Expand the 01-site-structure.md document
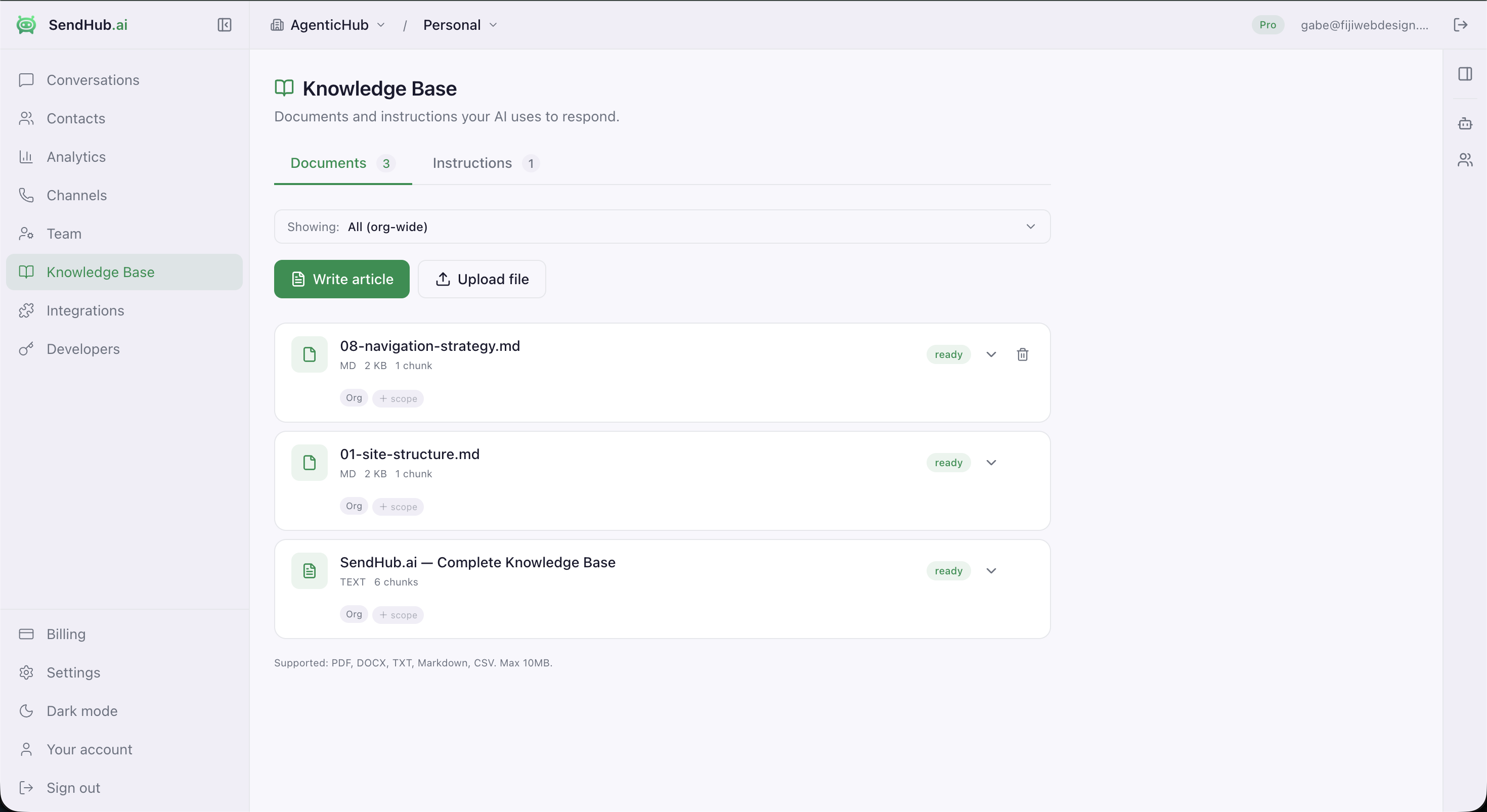This screenshot has height=812, width=1487. (x=991, y=462)
